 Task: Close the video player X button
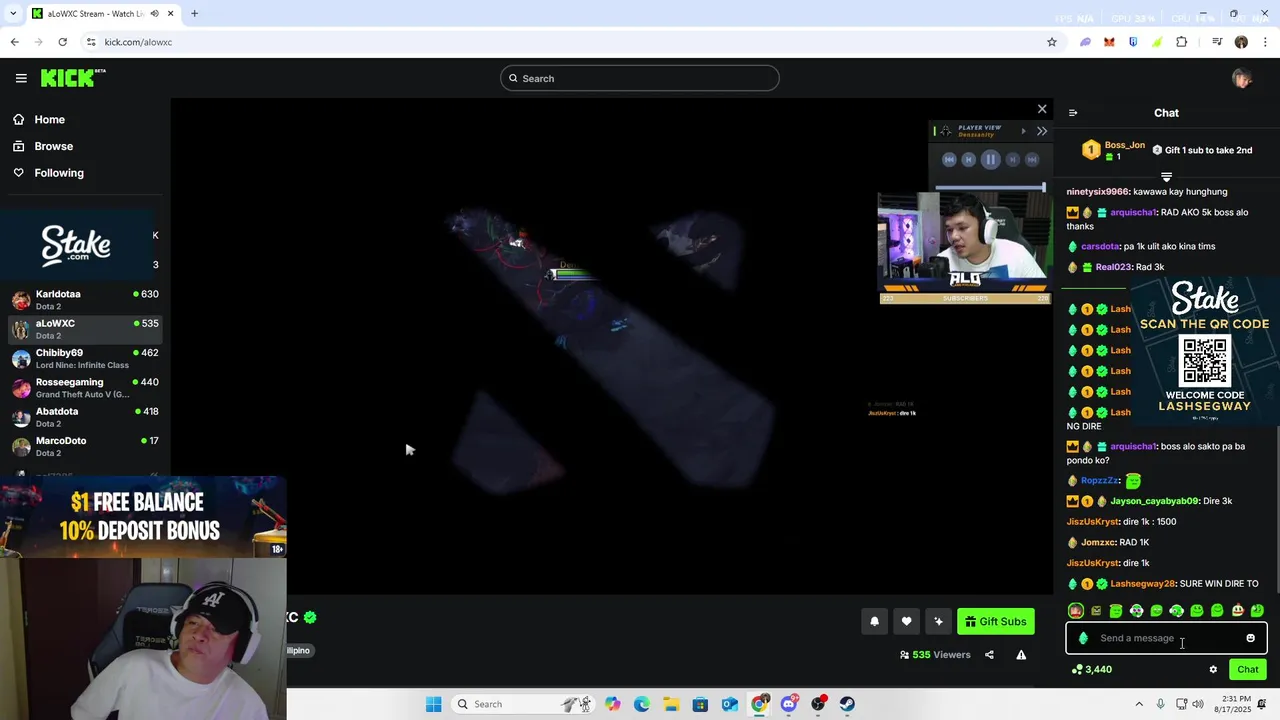1042,109
